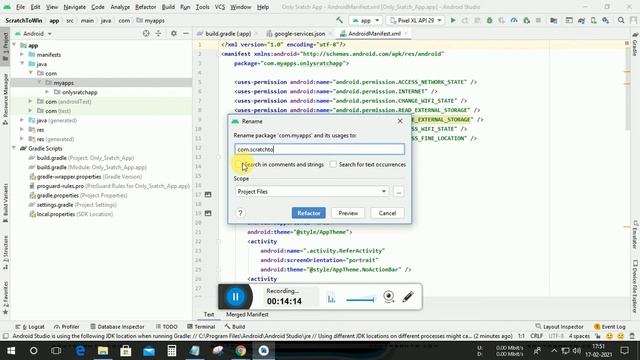Switch to build.gradle (app) tab
640x360 pixels.
(228, 33)
